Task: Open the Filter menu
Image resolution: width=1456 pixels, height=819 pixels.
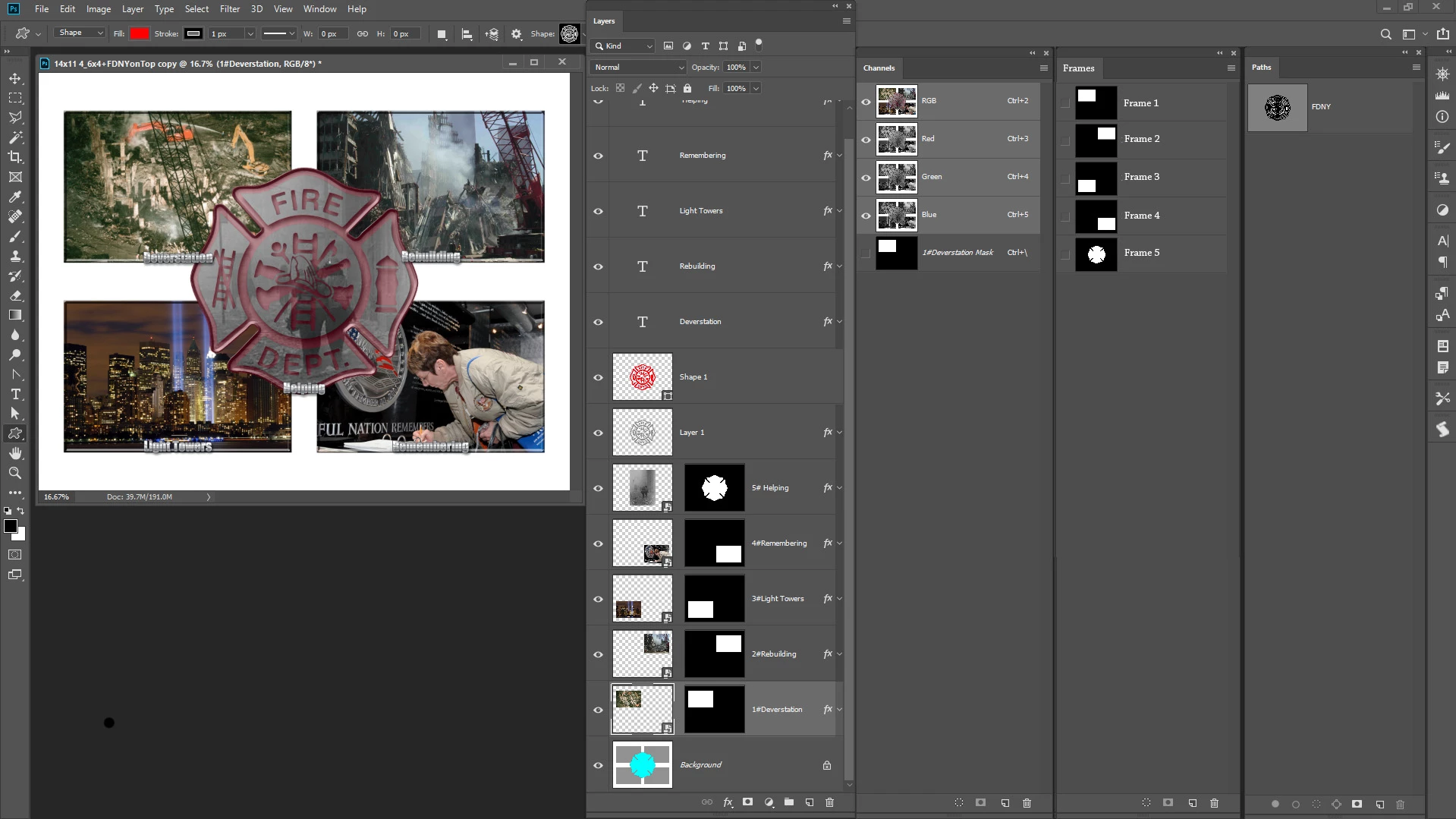Action: coord(229,9)
